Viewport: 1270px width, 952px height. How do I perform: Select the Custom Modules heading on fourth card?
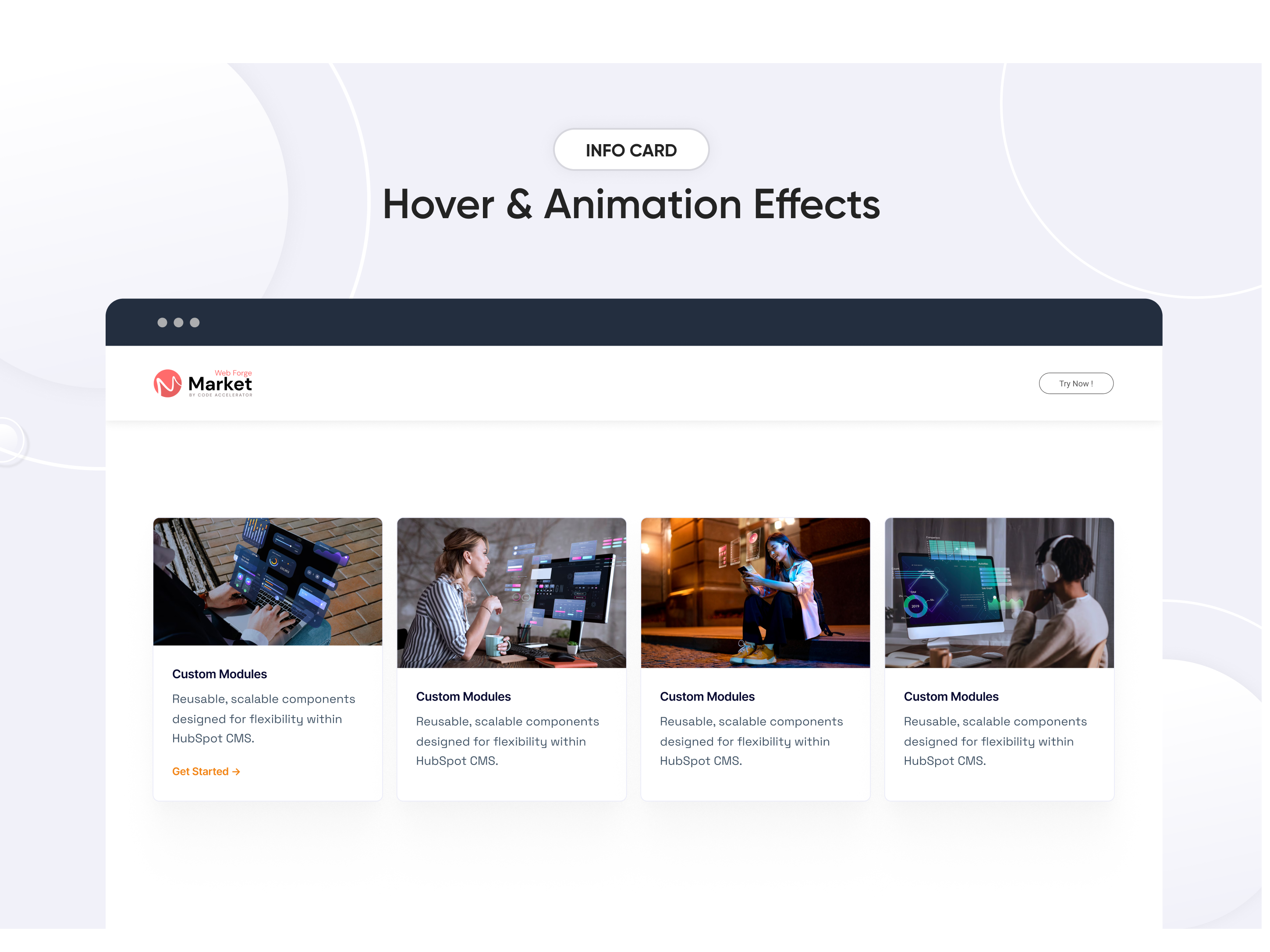(x=951, y=697)
